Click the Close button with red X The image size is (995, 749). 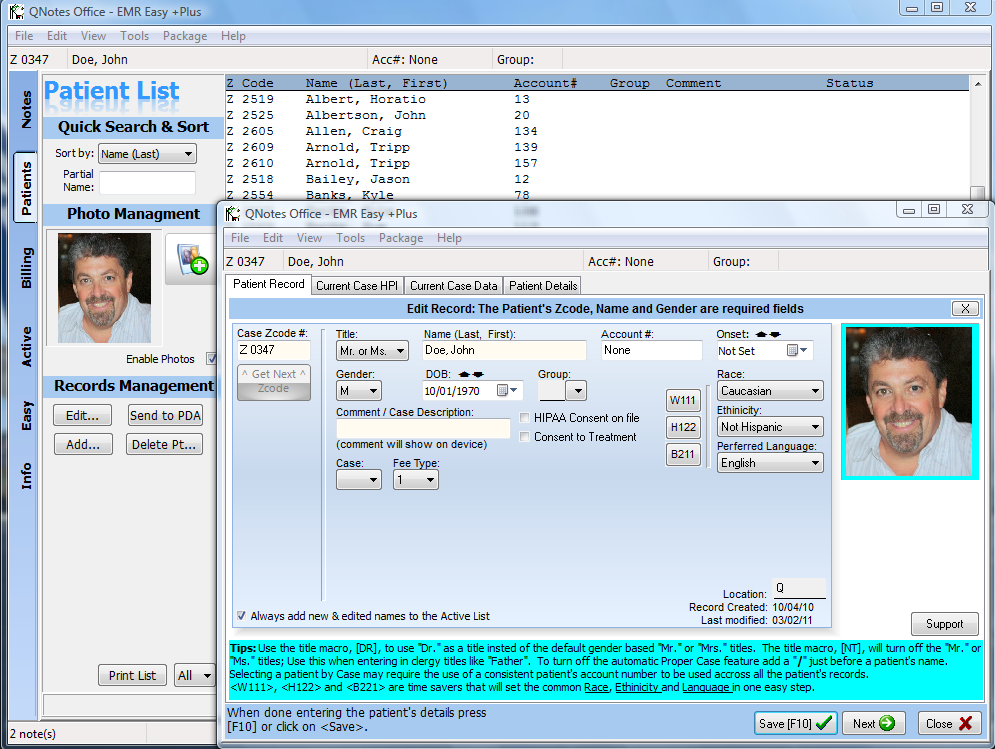[x=949, y=724]
